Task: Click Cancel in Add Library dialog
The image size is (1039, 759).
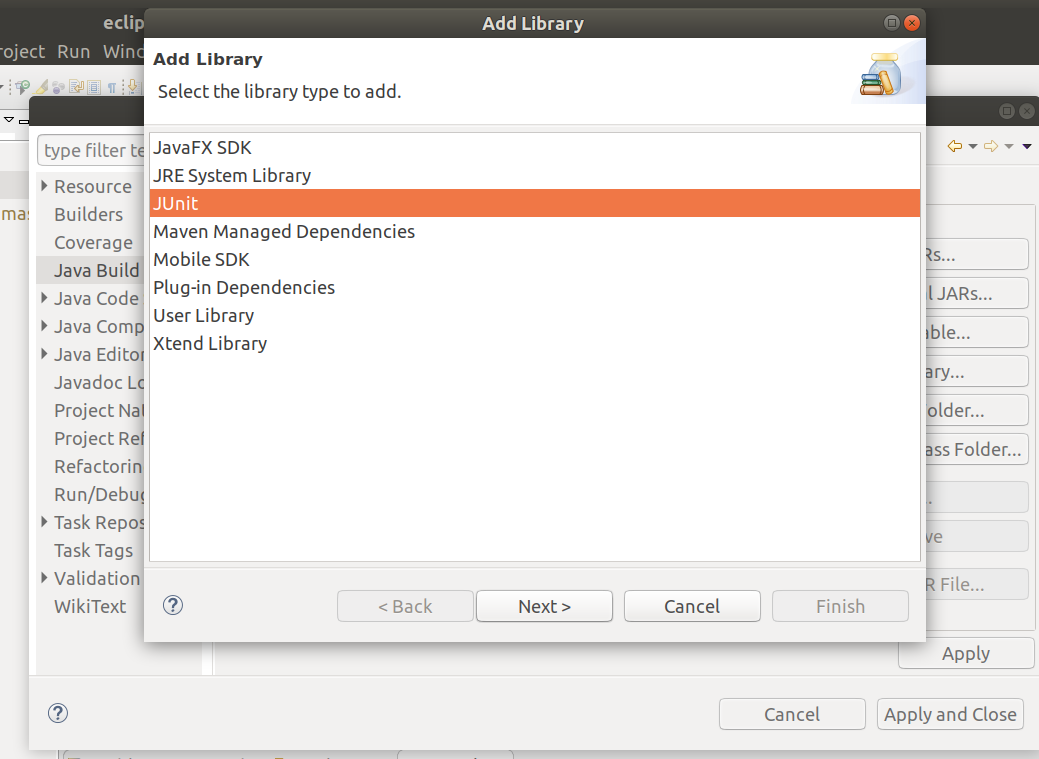Action: tap(692, 606)
